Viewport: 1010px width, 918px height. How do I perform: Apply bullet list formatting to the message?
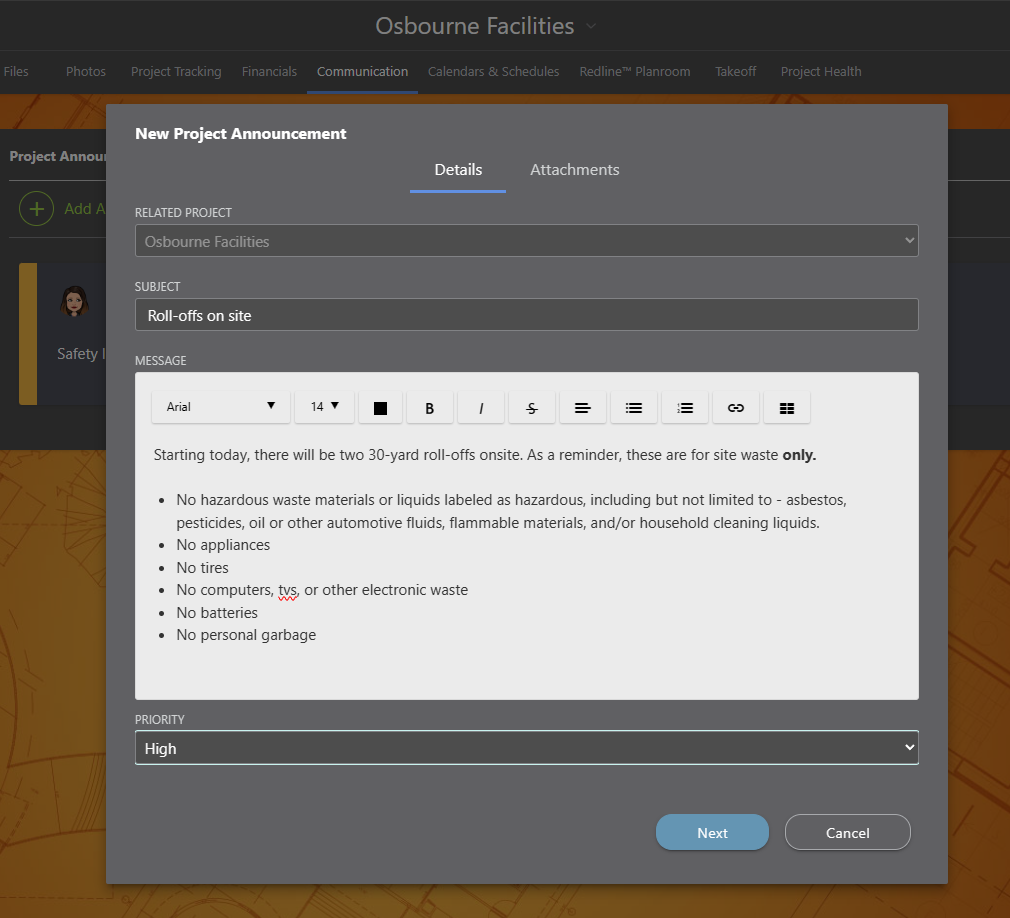pos(634,407)
